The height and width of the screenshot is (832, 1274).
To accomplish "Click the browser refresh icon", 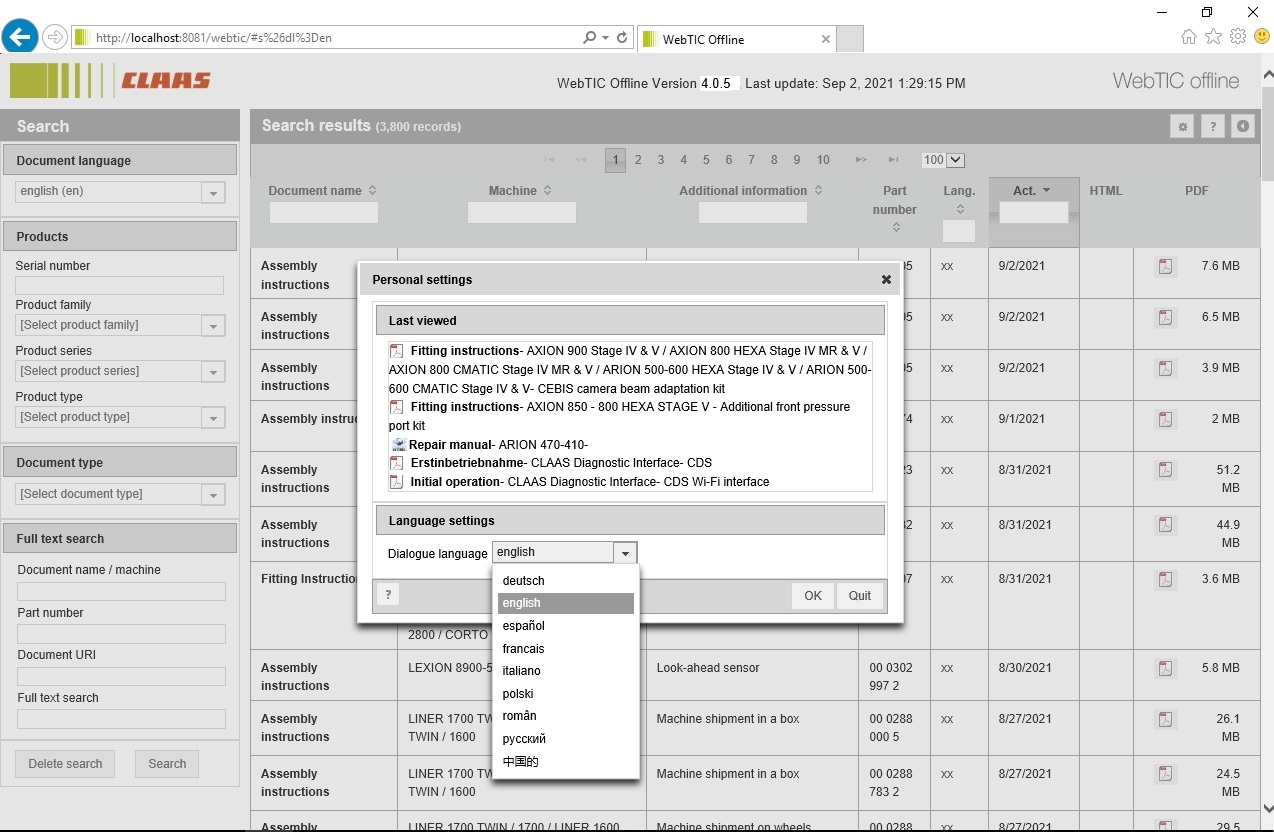I will pos(622,38).
